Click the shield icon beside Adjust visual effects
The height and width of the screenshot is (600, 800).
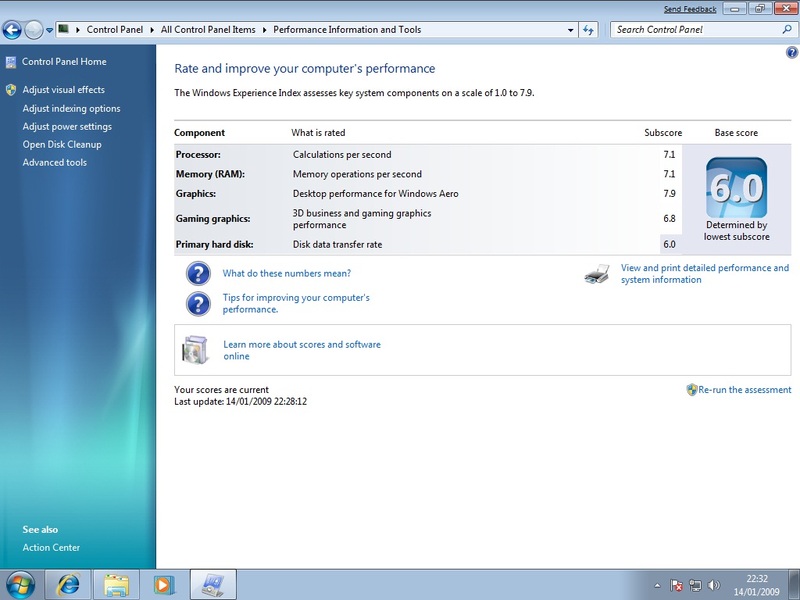pyautogui.click(x=11, y=90)
